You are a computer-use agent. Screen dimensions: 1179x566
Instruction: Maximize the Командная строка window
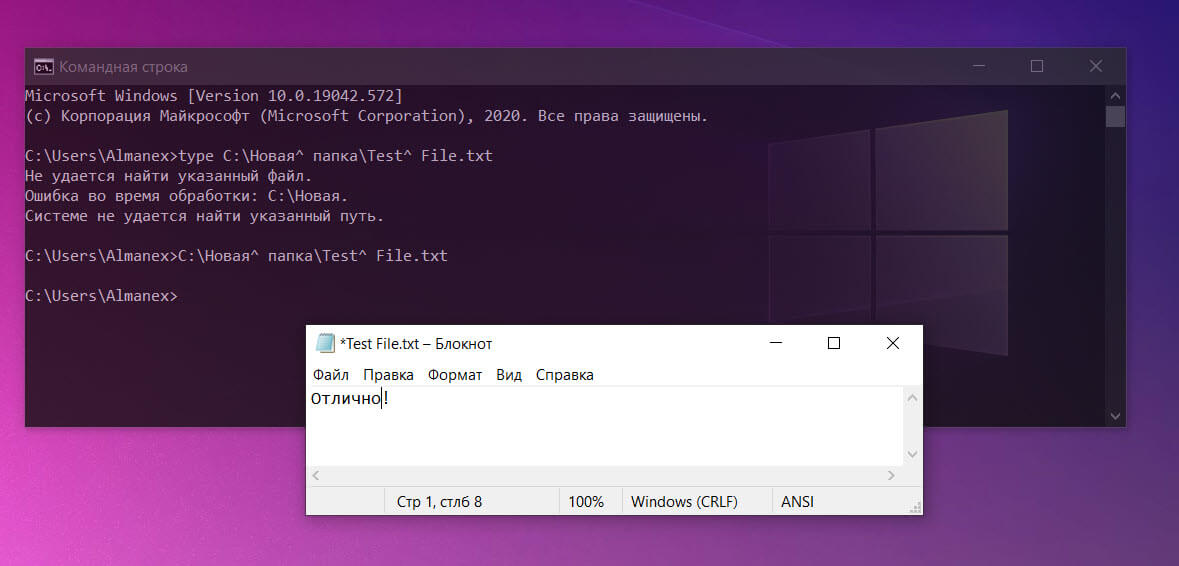tap(1037, 66)
